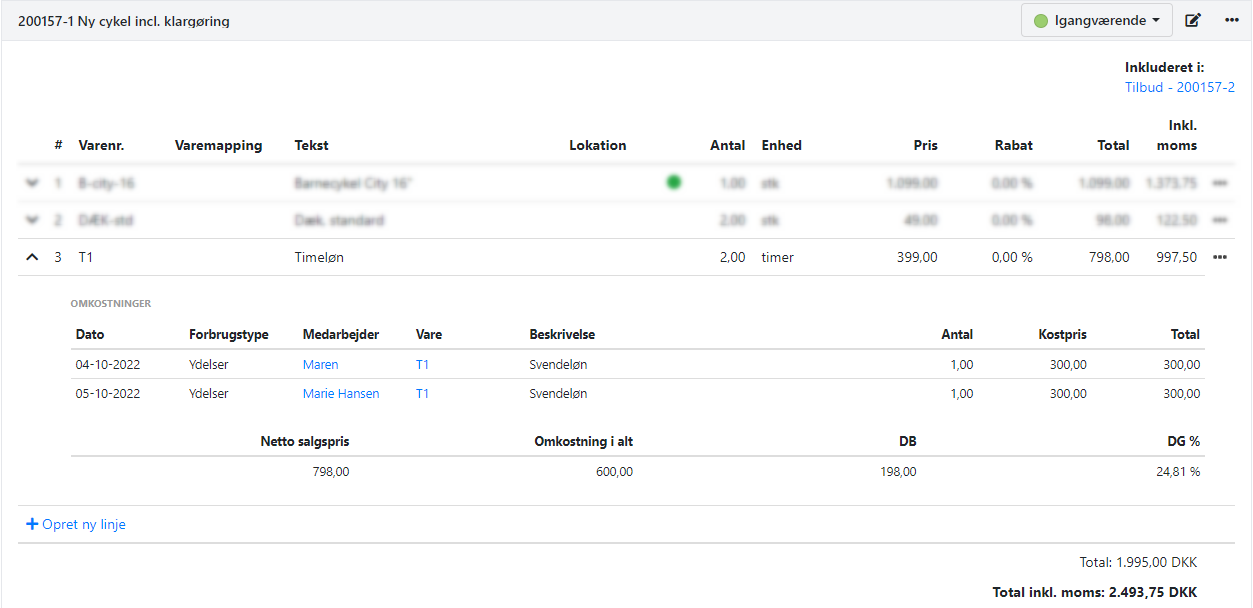Open the Igangværende status dropdown
Image resolution: width=1253 pixels, height=608 pixels.
tap(1096, 20)
